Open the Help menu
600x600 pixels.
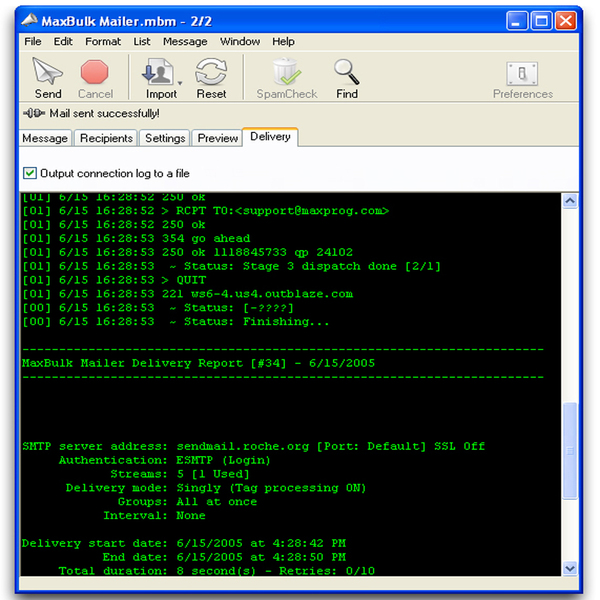click(x=283, y=41)
